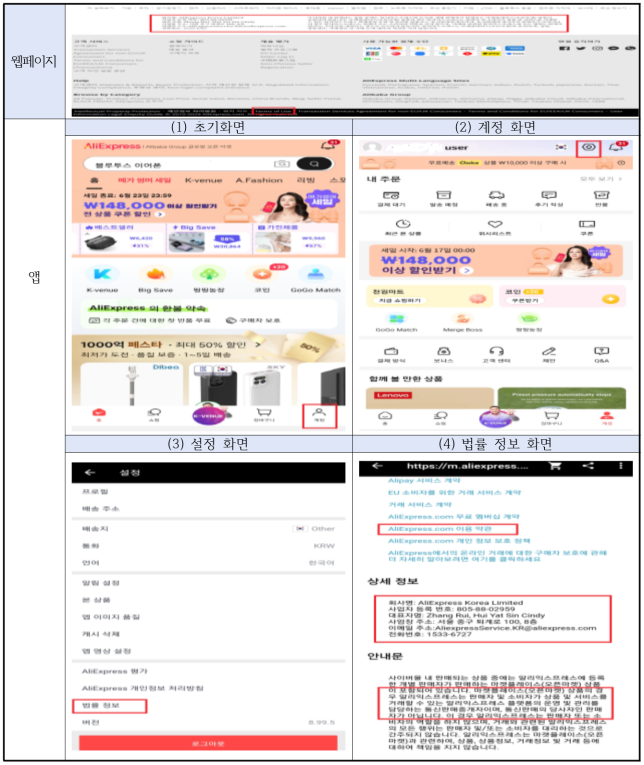Screen dimensions: 644x765
Task: Open settings gear icon on account screen
Action: click(588, 148)
